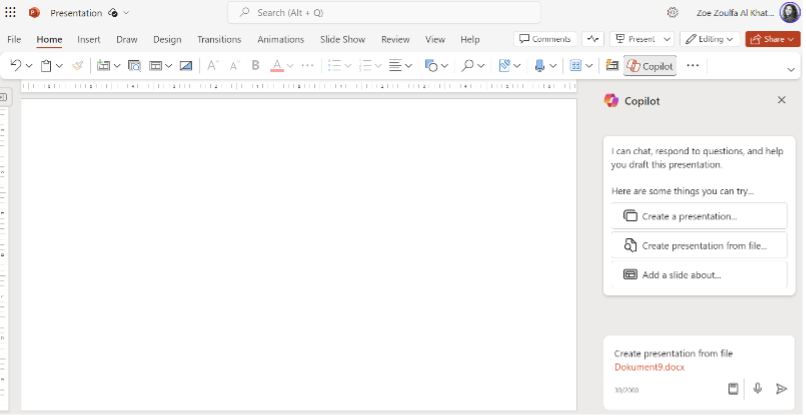Image resolution: width=806 pixels, height=418 pixels.
Task: Click the Catch up activity icon
Action: 593,39
